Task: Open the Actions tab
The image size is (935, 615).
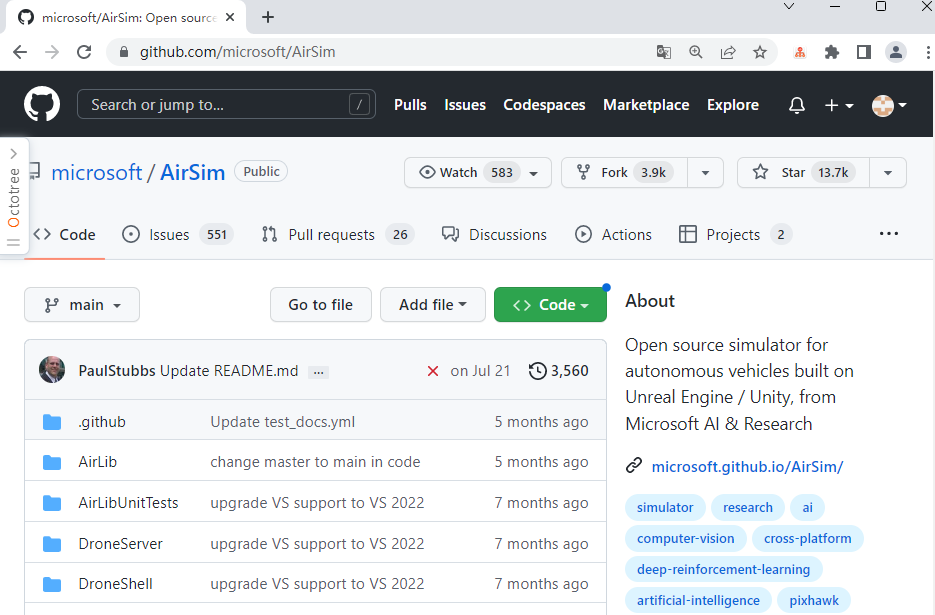Action: click(x=613, y=234)
